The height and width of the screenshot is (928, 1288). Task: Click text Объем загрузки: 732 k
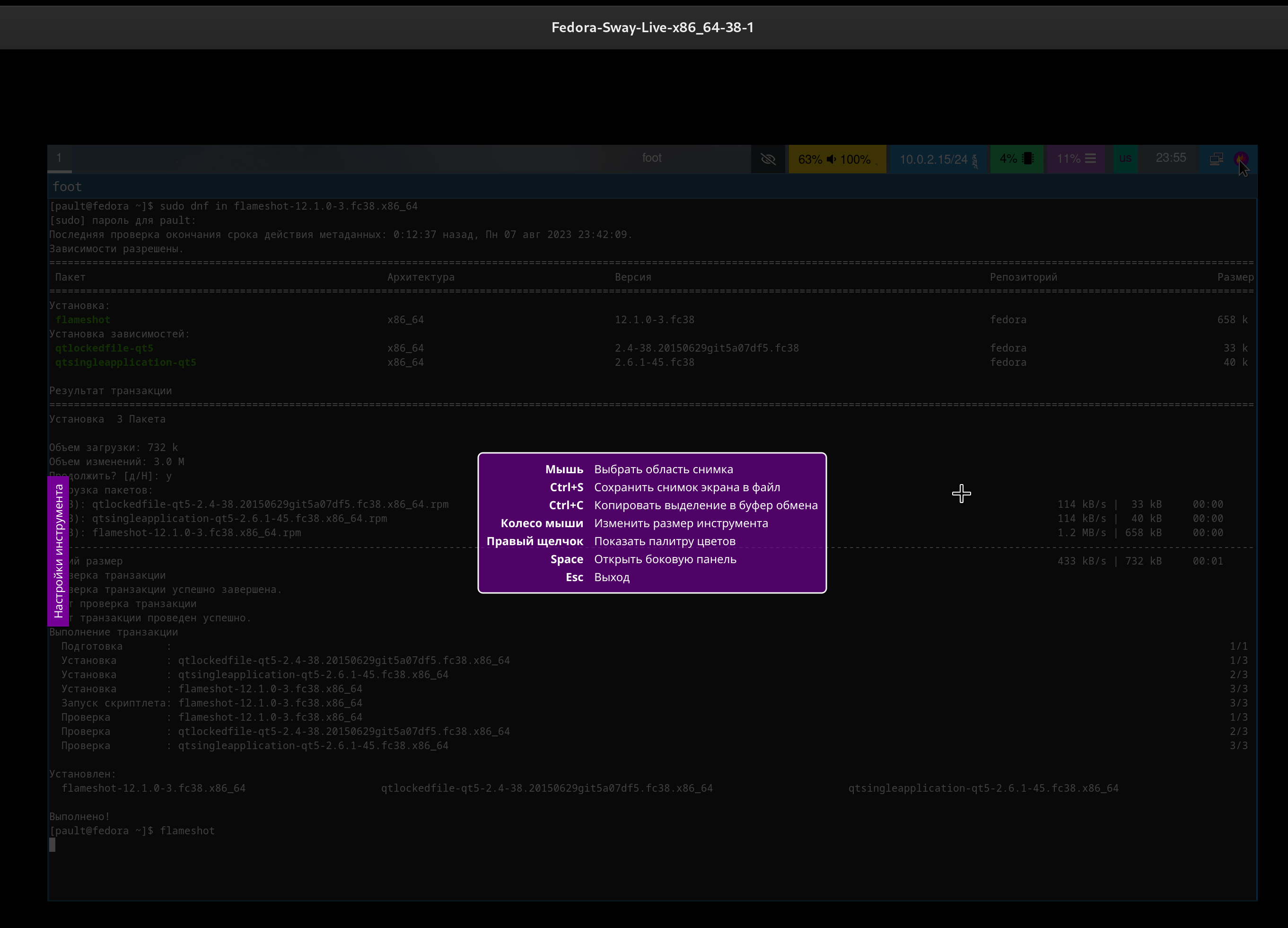pyautogui.click(x=114, y=448)
